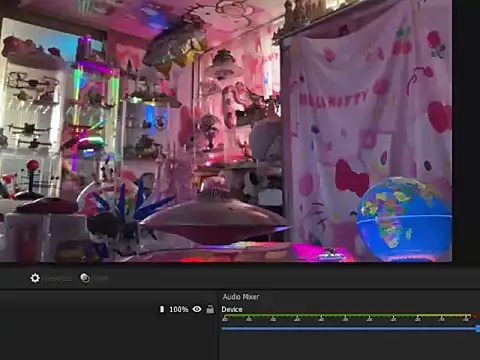The image size is (480, 360).
Task: Select the Device audio source label
Action: (x=232, y=309)
